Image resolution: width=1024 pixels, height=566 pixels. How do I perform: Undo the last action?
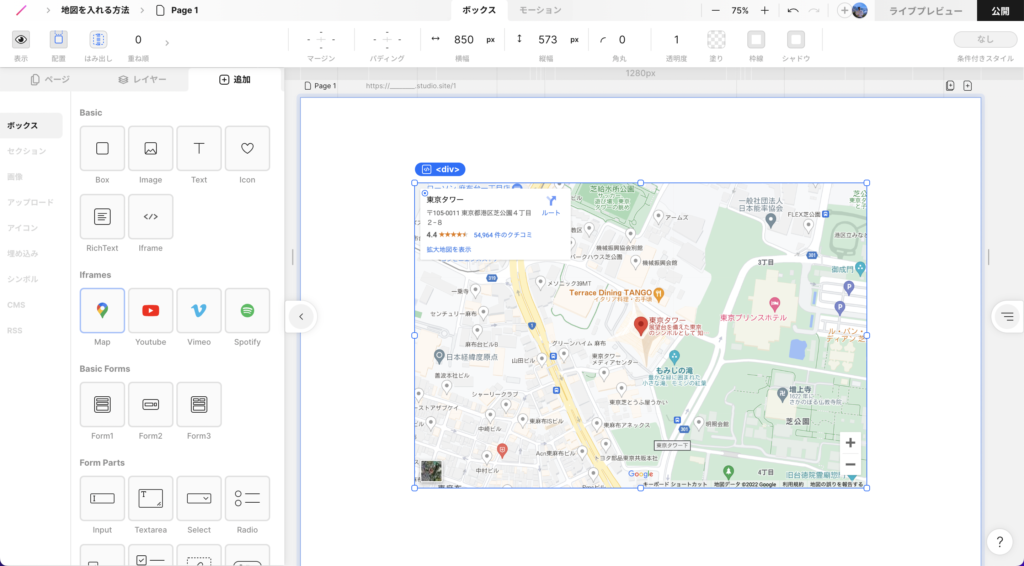pos(793,10)
